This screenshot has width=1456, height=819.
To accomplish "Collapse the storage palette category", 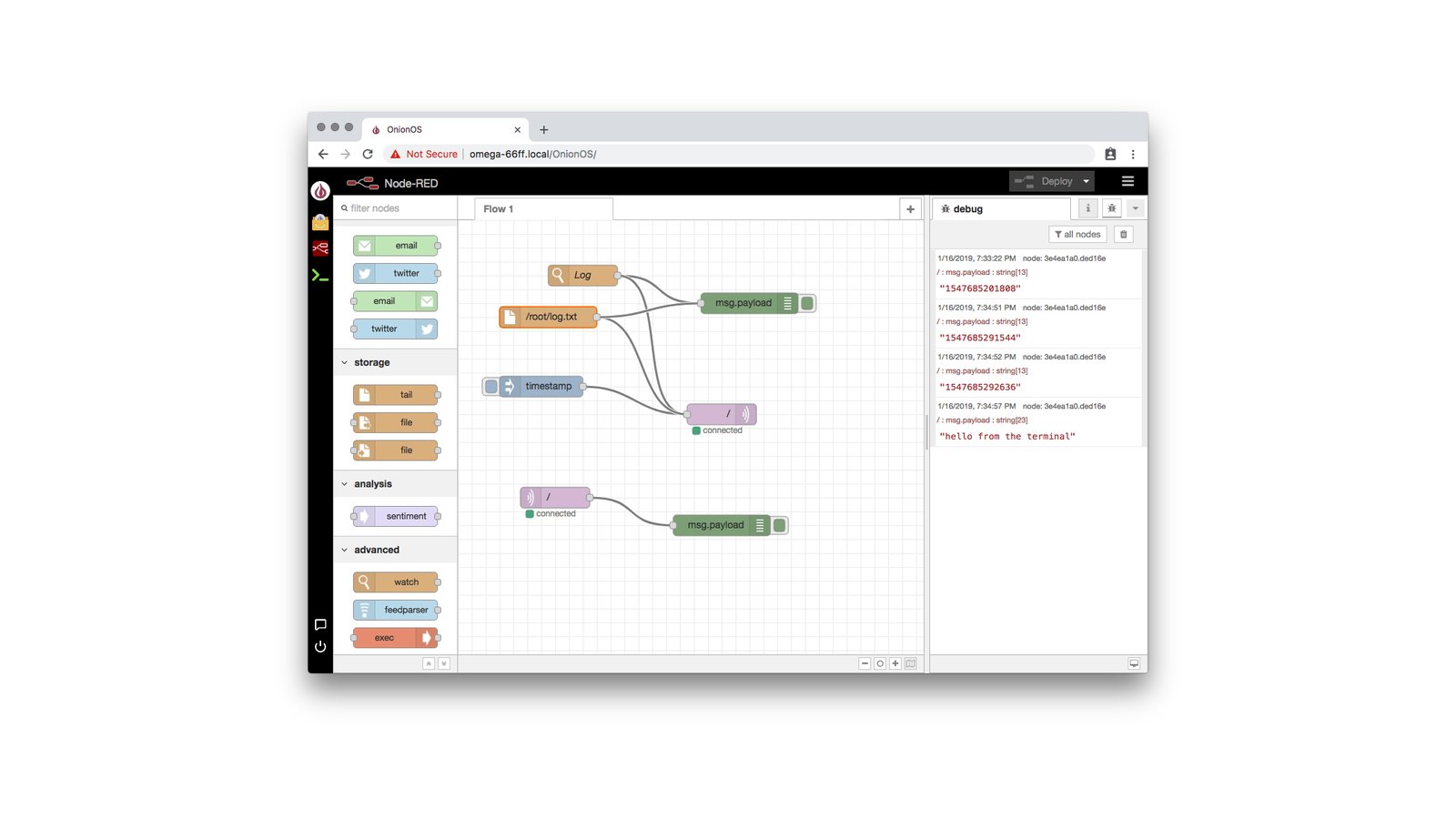I will click(395, 362).
